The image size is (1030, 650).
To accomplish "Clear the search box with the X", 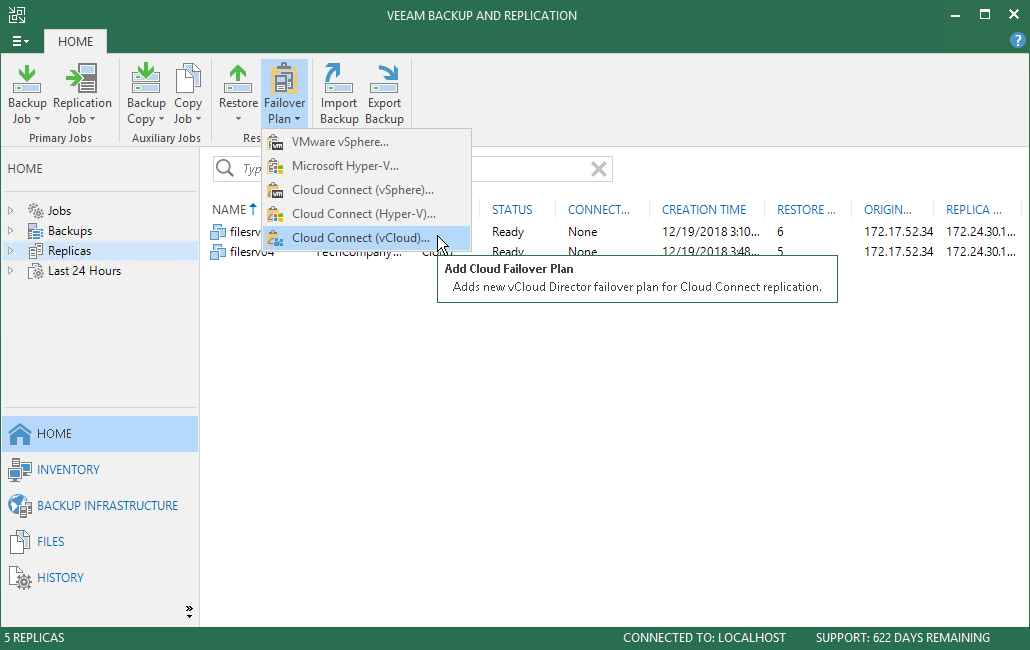I will (598, 169).
